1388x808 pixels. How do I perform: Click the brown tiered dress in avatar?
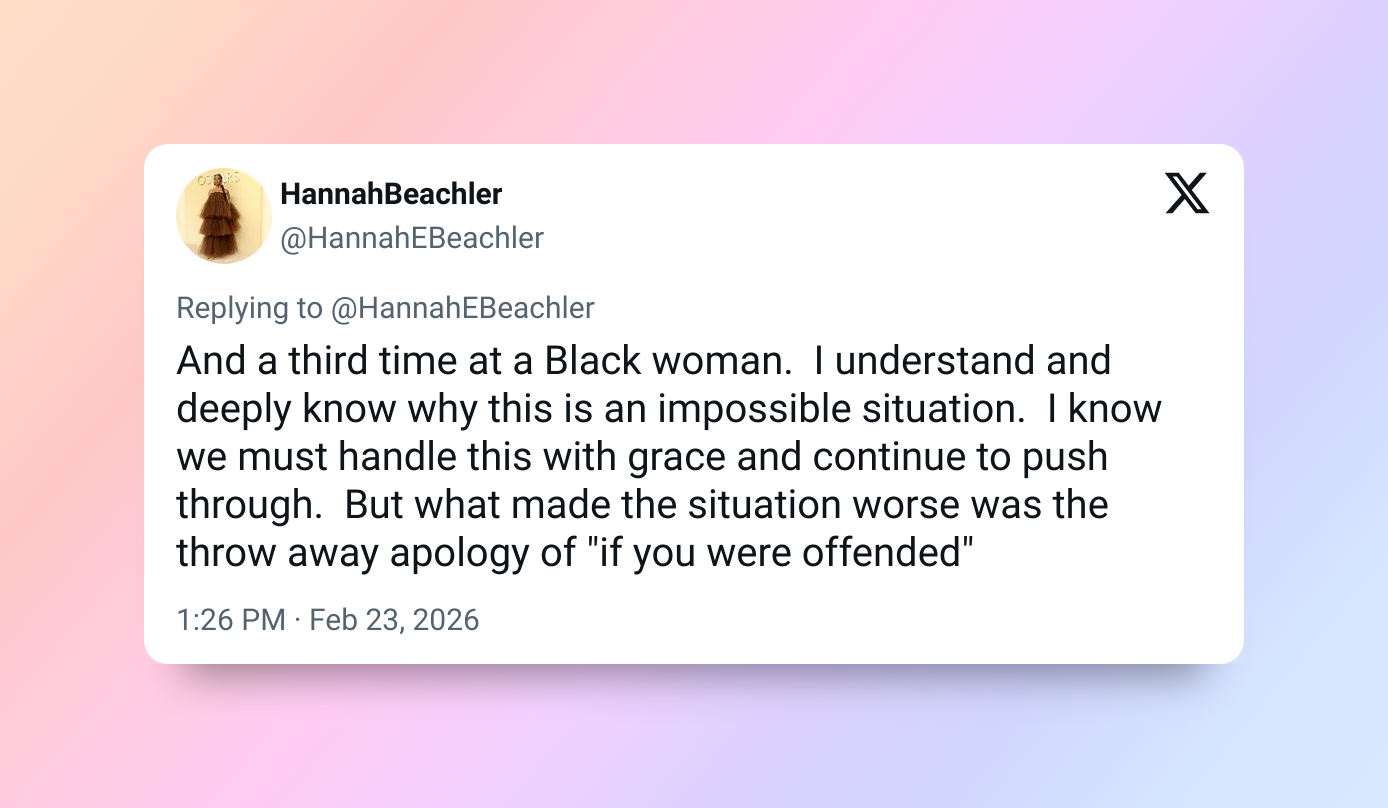[214, 226]
